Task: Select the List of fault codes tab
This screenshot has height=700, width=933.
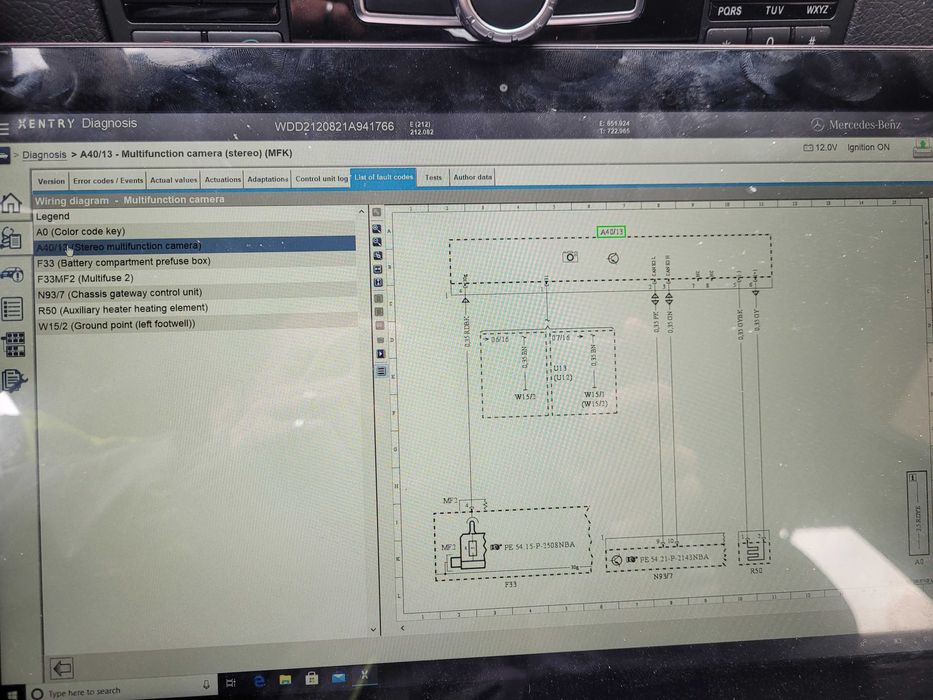Action: (x=384, y=177)
